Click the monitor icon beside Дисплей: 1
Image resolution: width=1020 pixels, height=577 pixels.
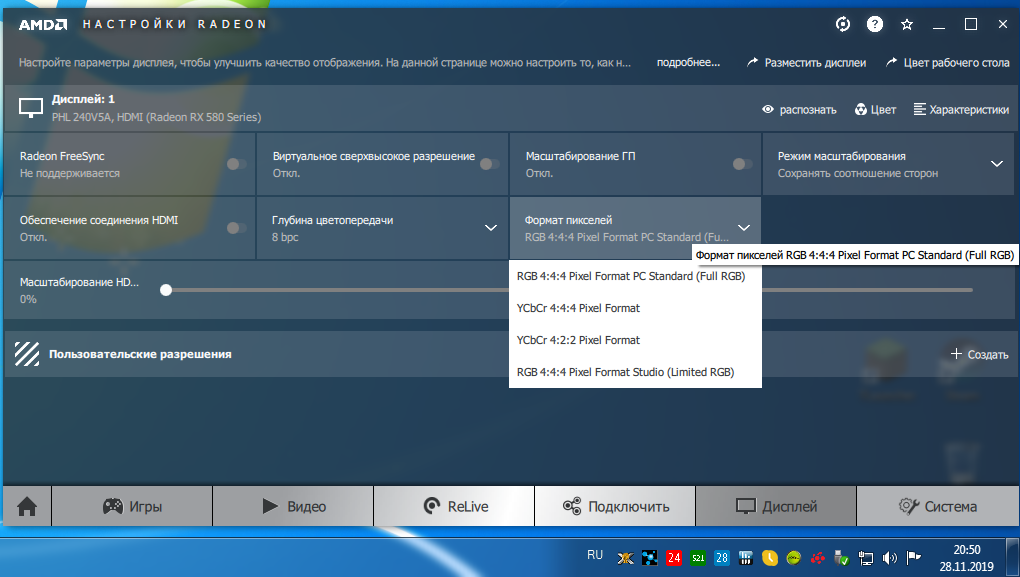click(31, 108)
